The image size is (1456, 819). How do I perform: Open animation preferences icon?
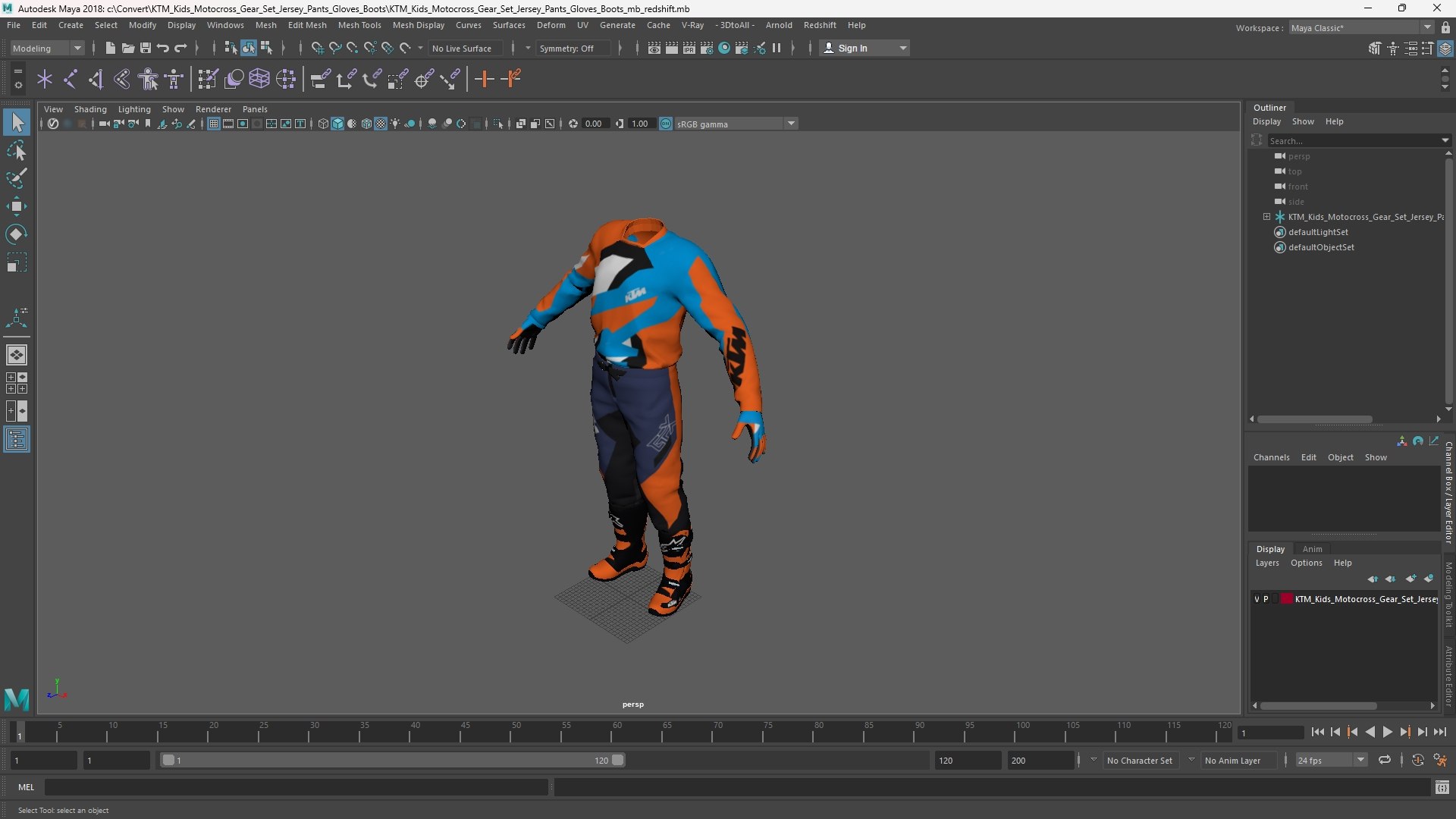(1440, 760)
